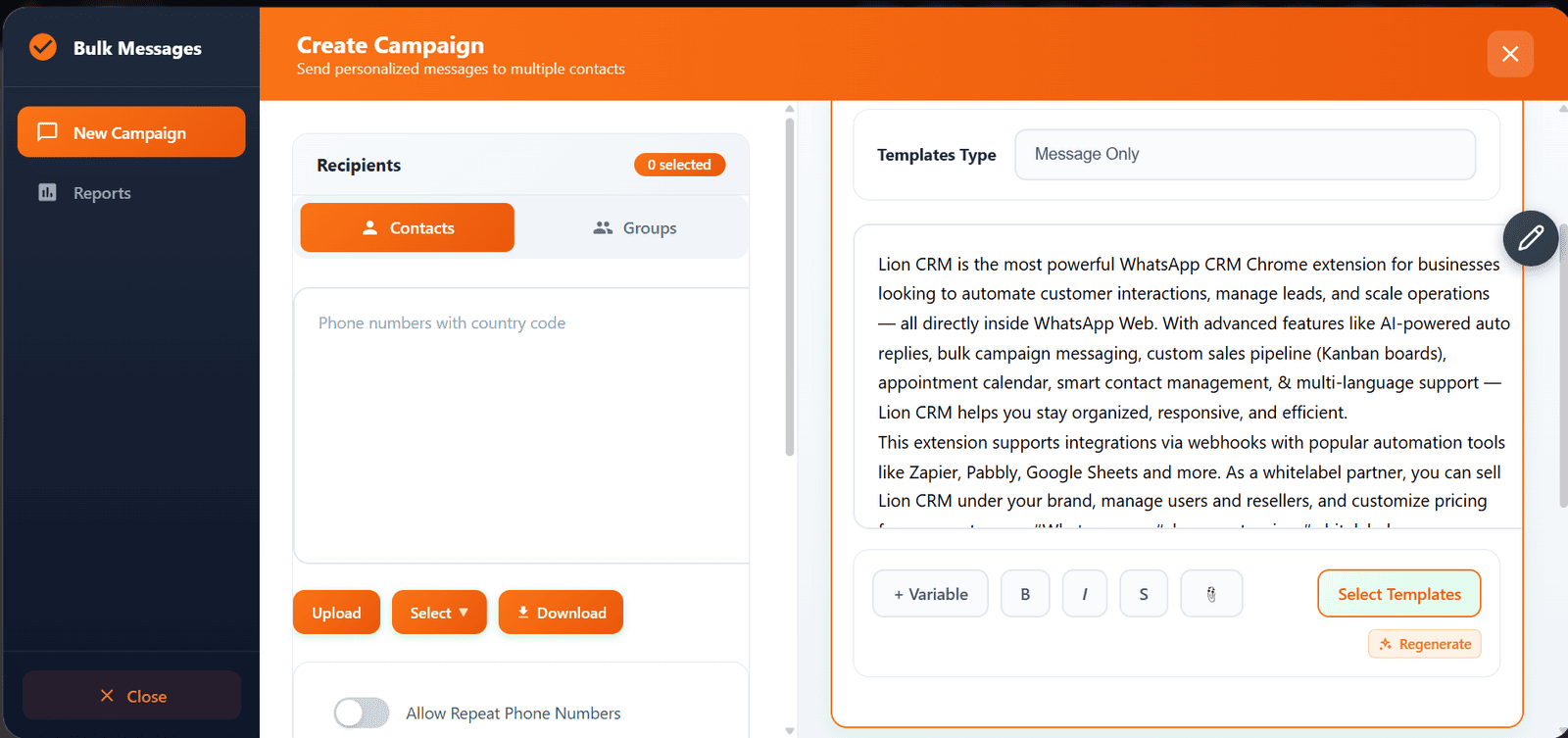Image resolution: width=1568 pixels, height=738 pixels.
Task: Enable Allow Repeat Phone Numbers
Action: point(361,713)
